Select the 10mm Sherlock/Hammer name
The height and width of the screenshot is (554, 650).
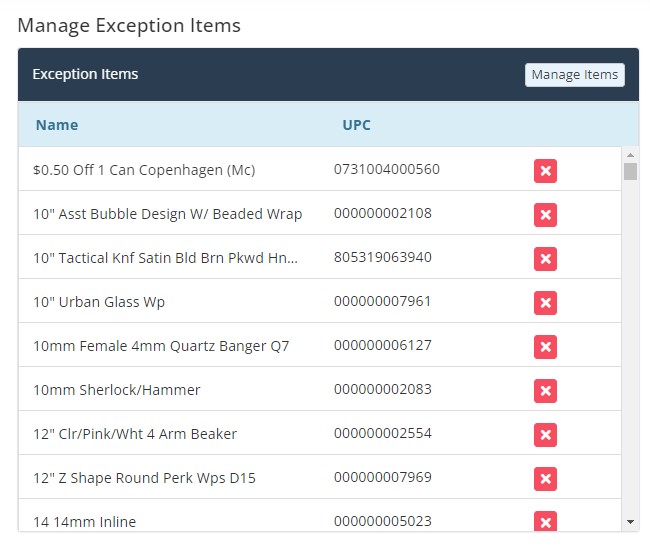click(x=116, y=390)
